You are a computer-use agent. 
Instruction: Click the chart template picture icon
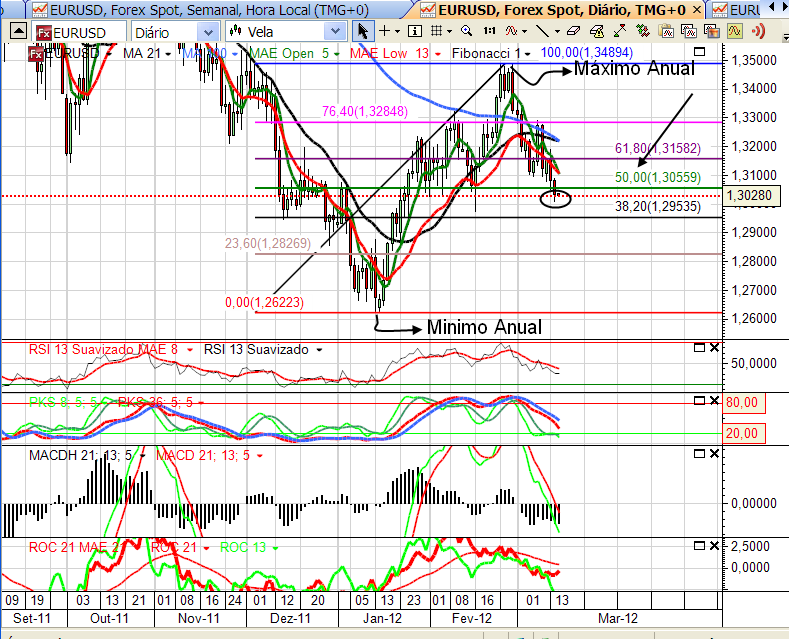pyautogui.click(x=712, y=31)
